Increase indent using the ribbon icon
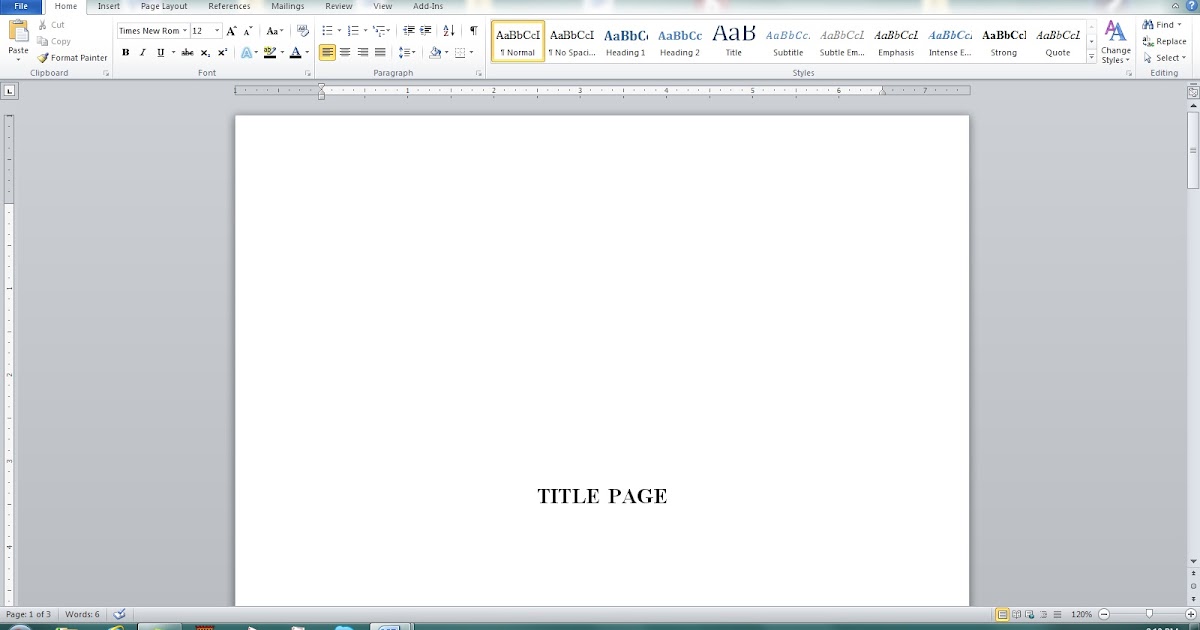Image resolution: width=1200 pixels, height=630 pixels. click(424, 30)
